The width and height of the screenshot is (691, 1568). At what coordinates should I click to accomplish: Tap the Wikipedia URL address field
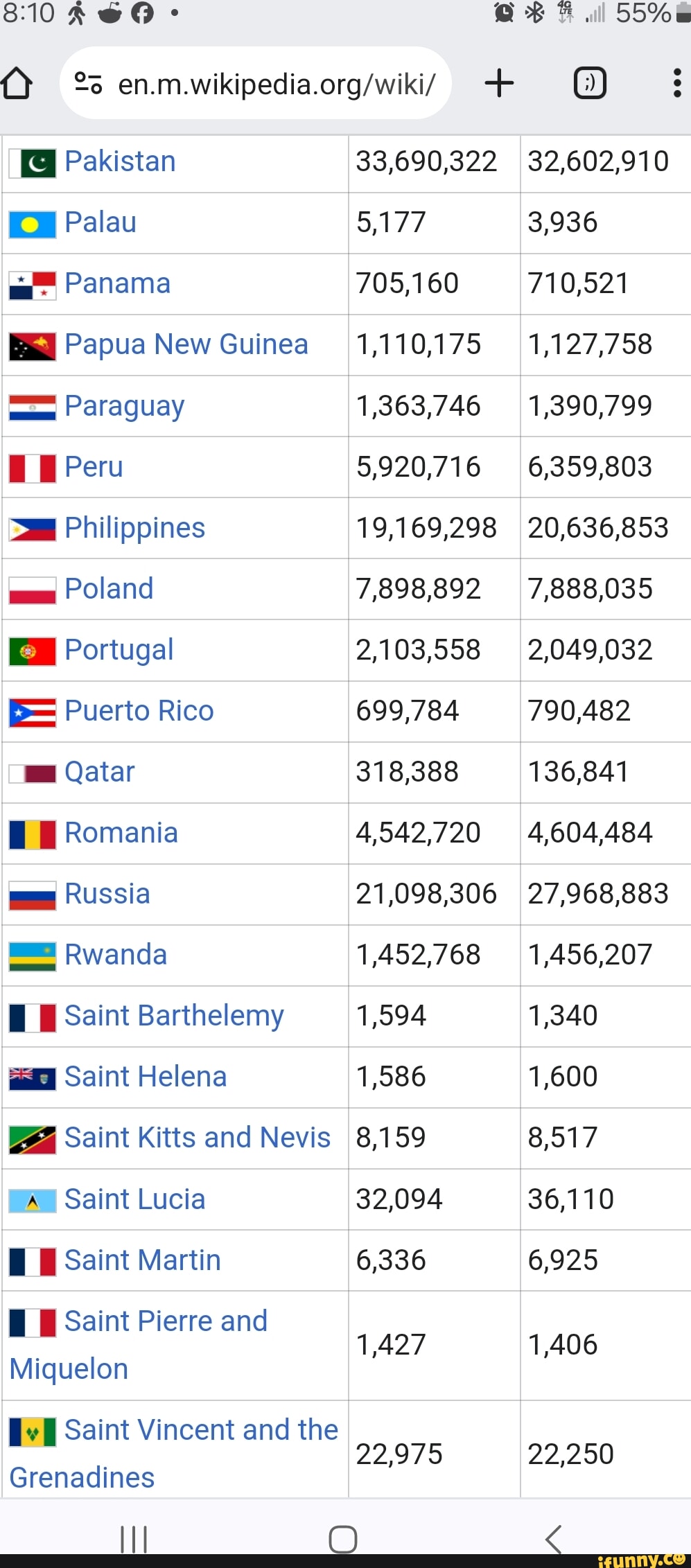click(276, 84)
